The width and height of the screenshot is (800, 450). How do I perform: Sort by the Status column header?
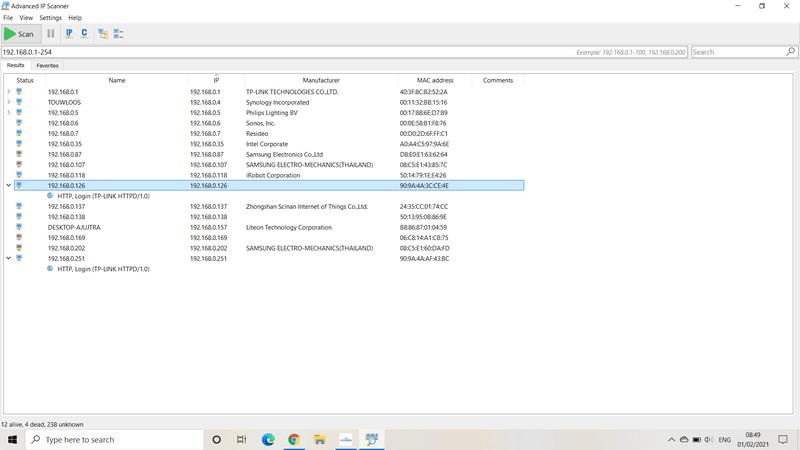point(25,80)
